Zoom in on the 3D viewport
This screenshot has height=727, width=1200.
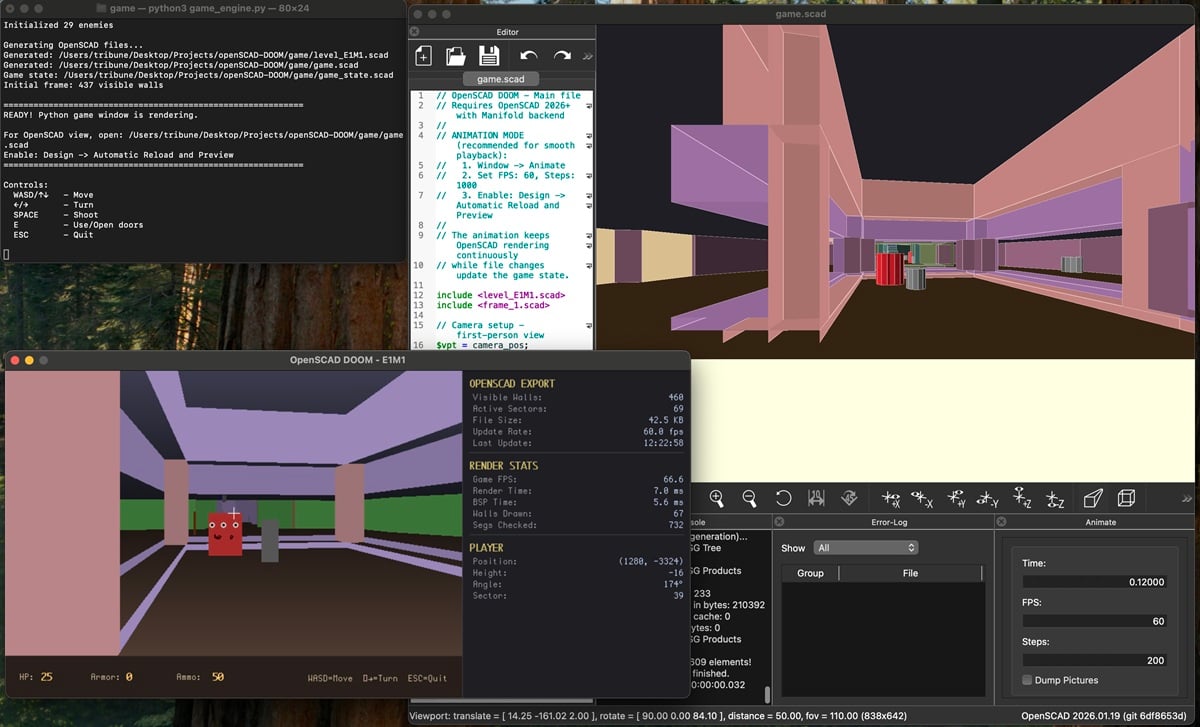coord(717,498)
